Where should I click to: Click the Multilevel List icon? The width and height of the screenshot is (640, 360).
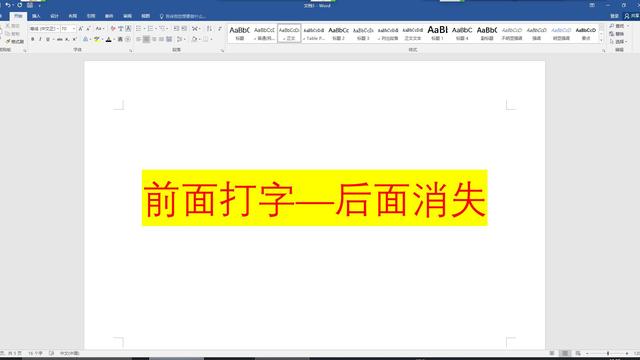162,29
